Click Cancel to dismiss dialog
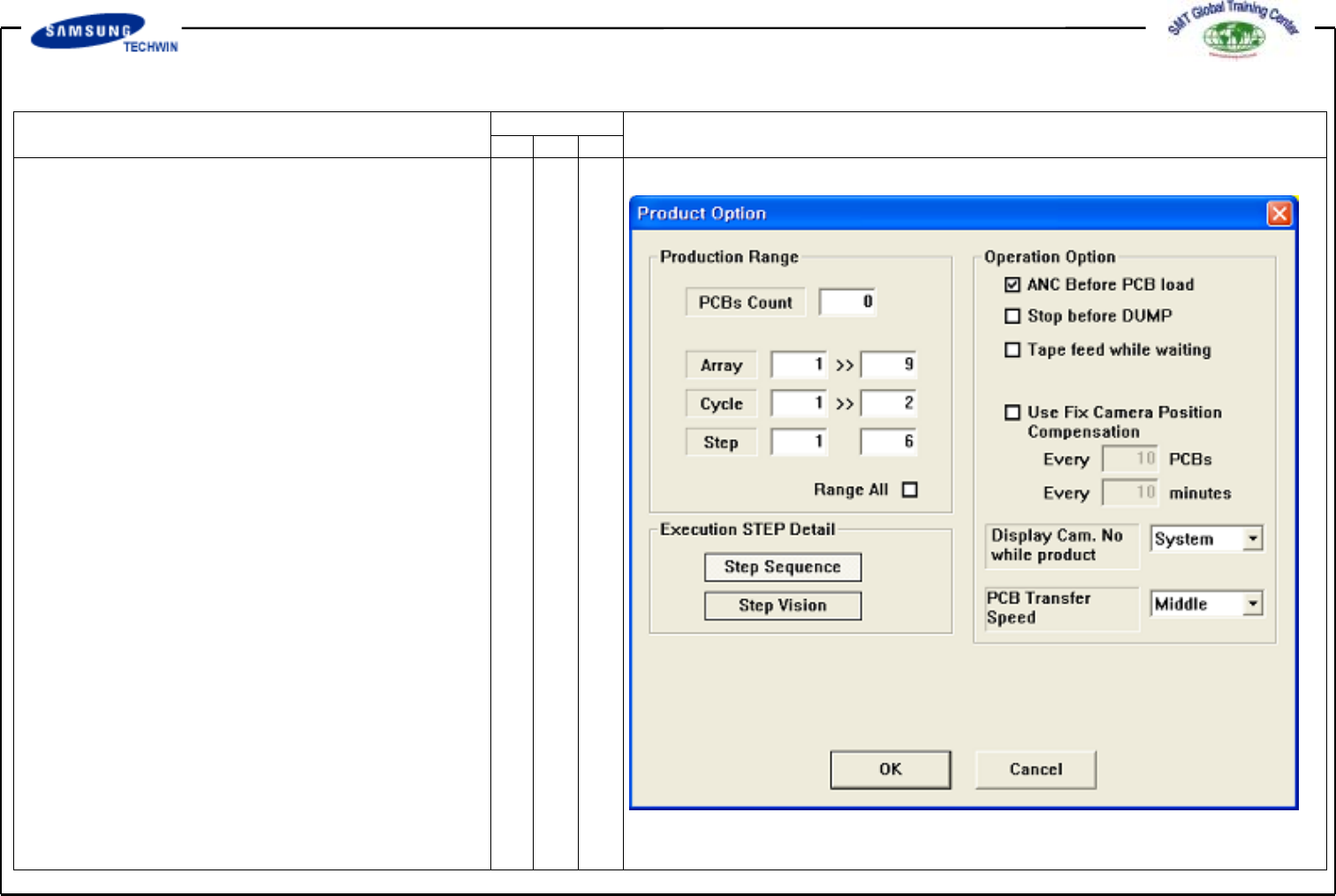The width and height of the screenshot is (1336, 896). [x=1036, y=770]
